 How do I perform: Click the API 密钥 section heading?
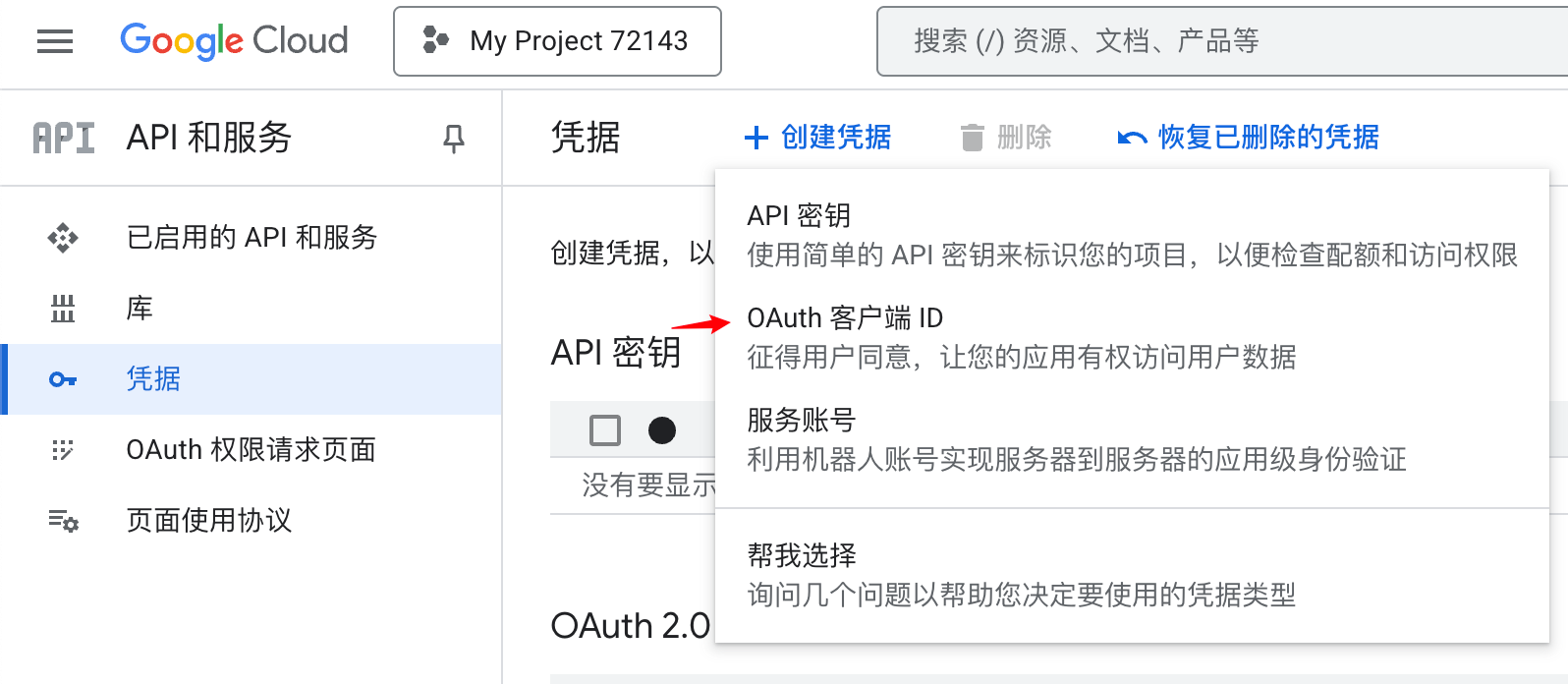click(x=616, y=352)
